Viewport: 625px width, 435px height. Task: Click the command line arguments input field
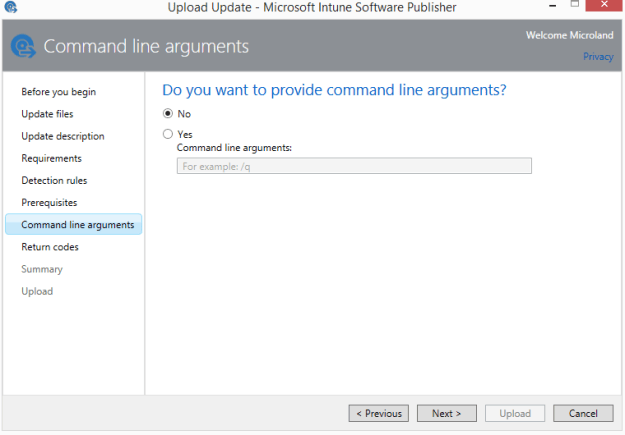(354, 166)
